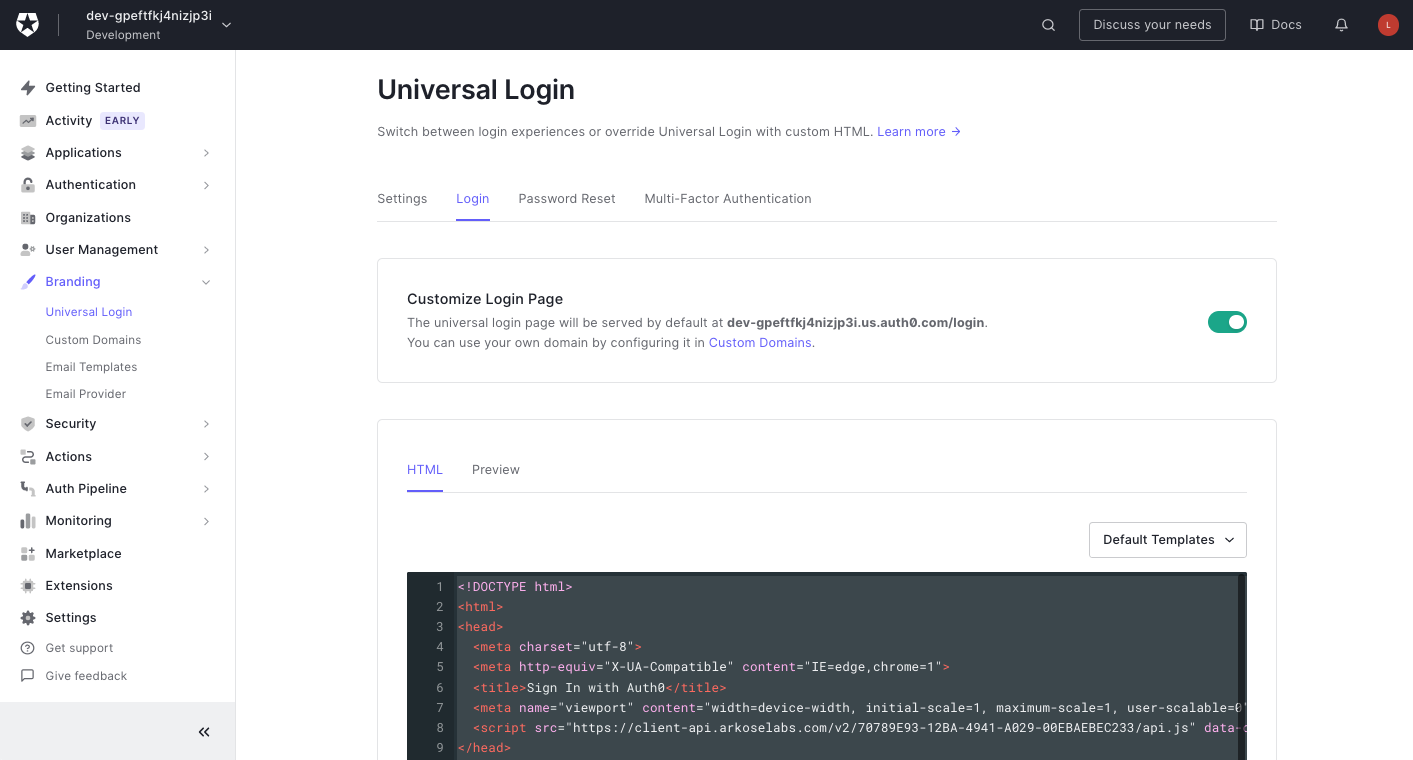1413x760 pixels.
Task: Click the Authentication lock icon
Action: [28, 185]
